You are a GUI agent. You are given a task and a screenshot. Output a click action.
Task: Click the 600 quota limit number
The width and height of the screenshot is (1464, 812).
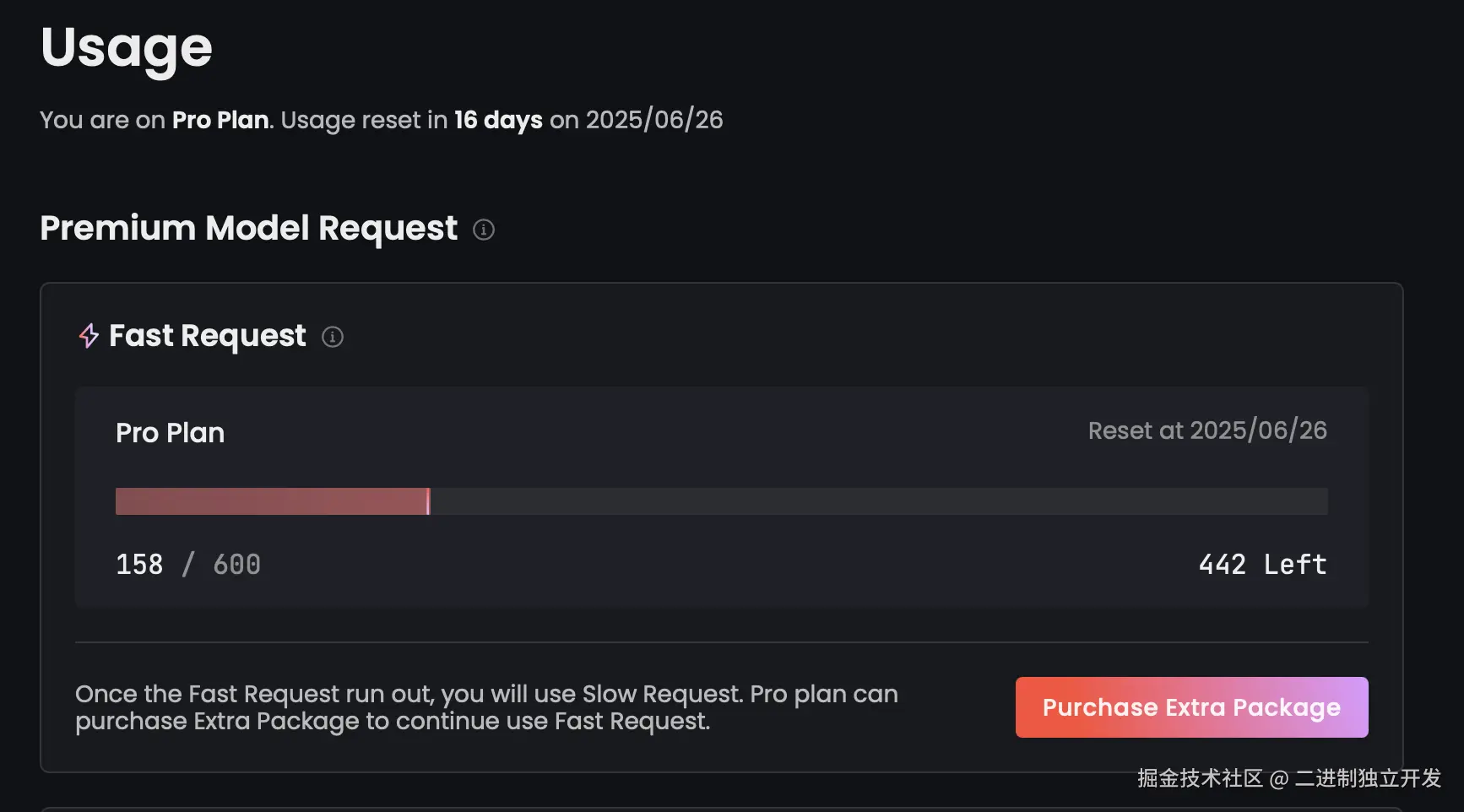tap(237, 564)
